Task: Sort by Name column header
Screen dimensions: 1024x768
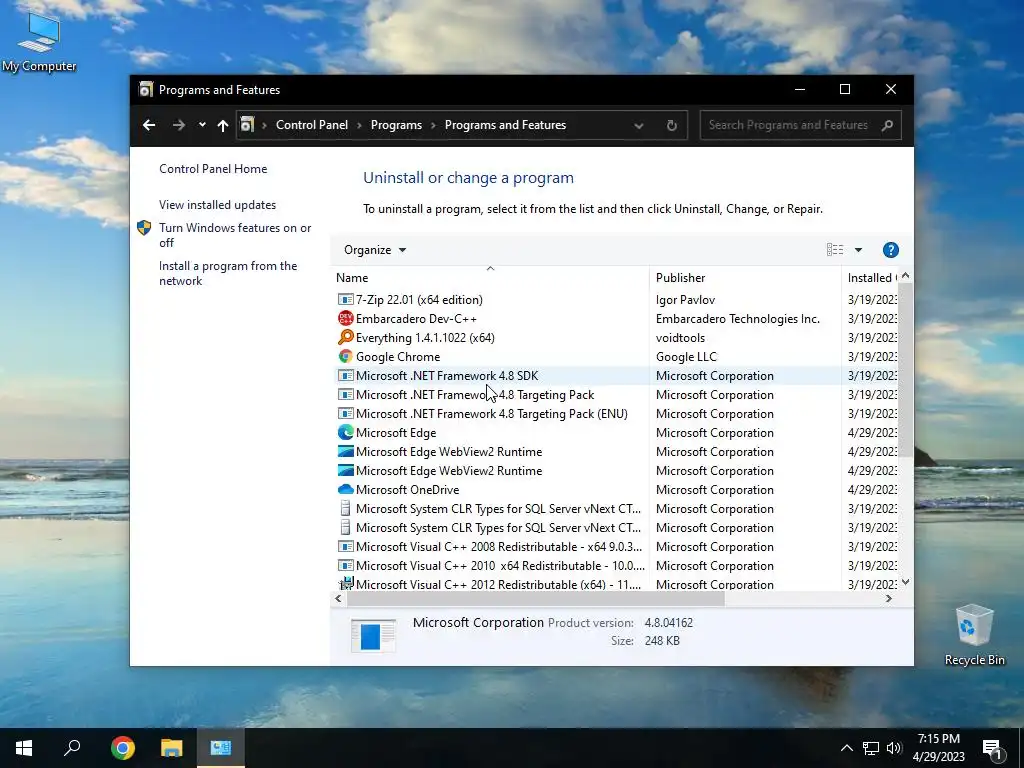Action: 490,278
